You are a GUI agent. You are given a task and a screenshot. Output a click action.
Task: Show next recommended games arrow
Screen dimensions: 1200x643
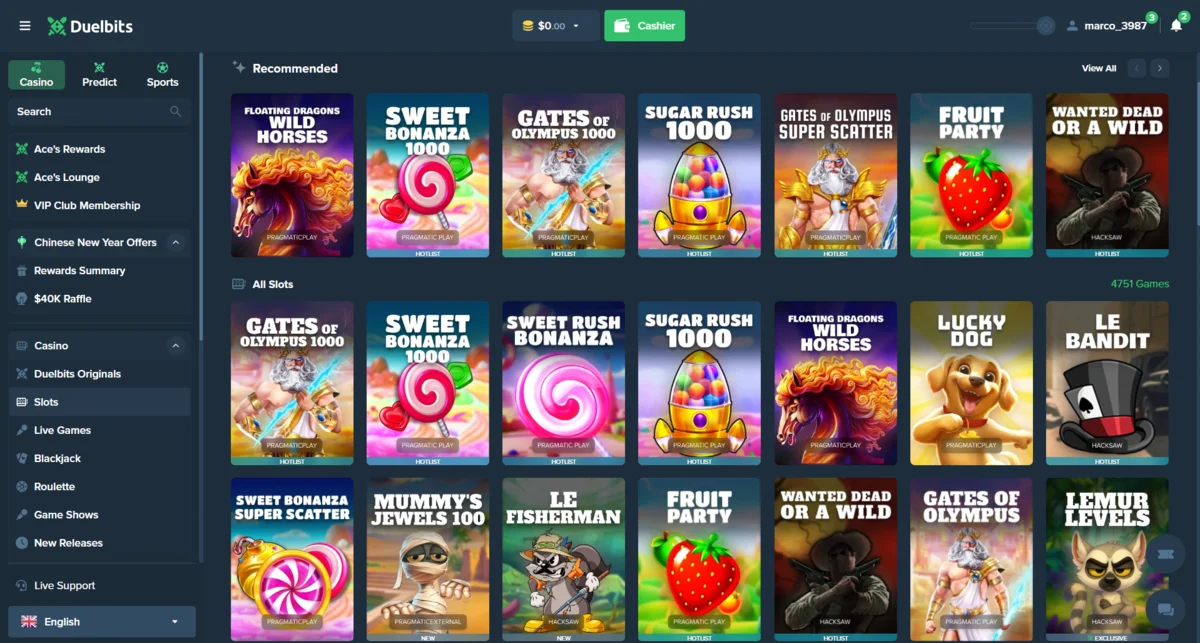1160,68
